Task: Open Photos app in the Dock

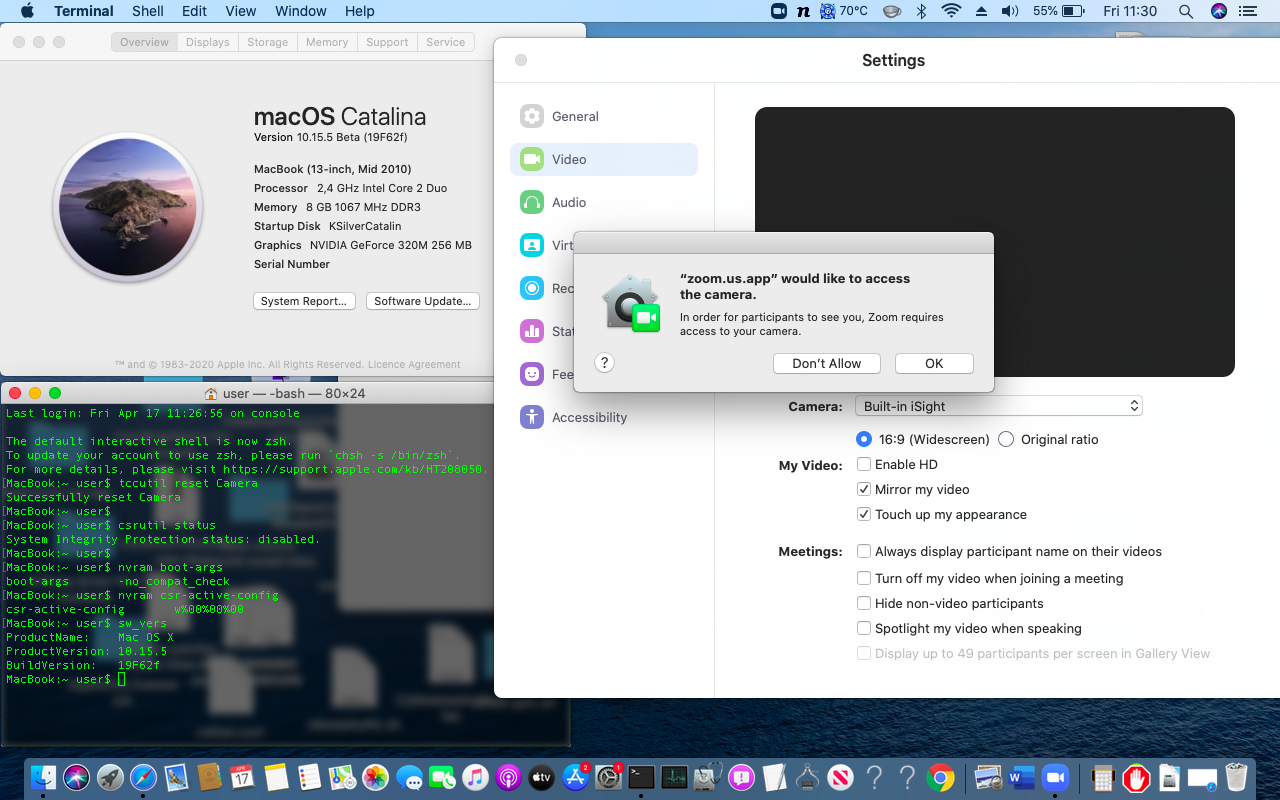Action: coord(375,777)
